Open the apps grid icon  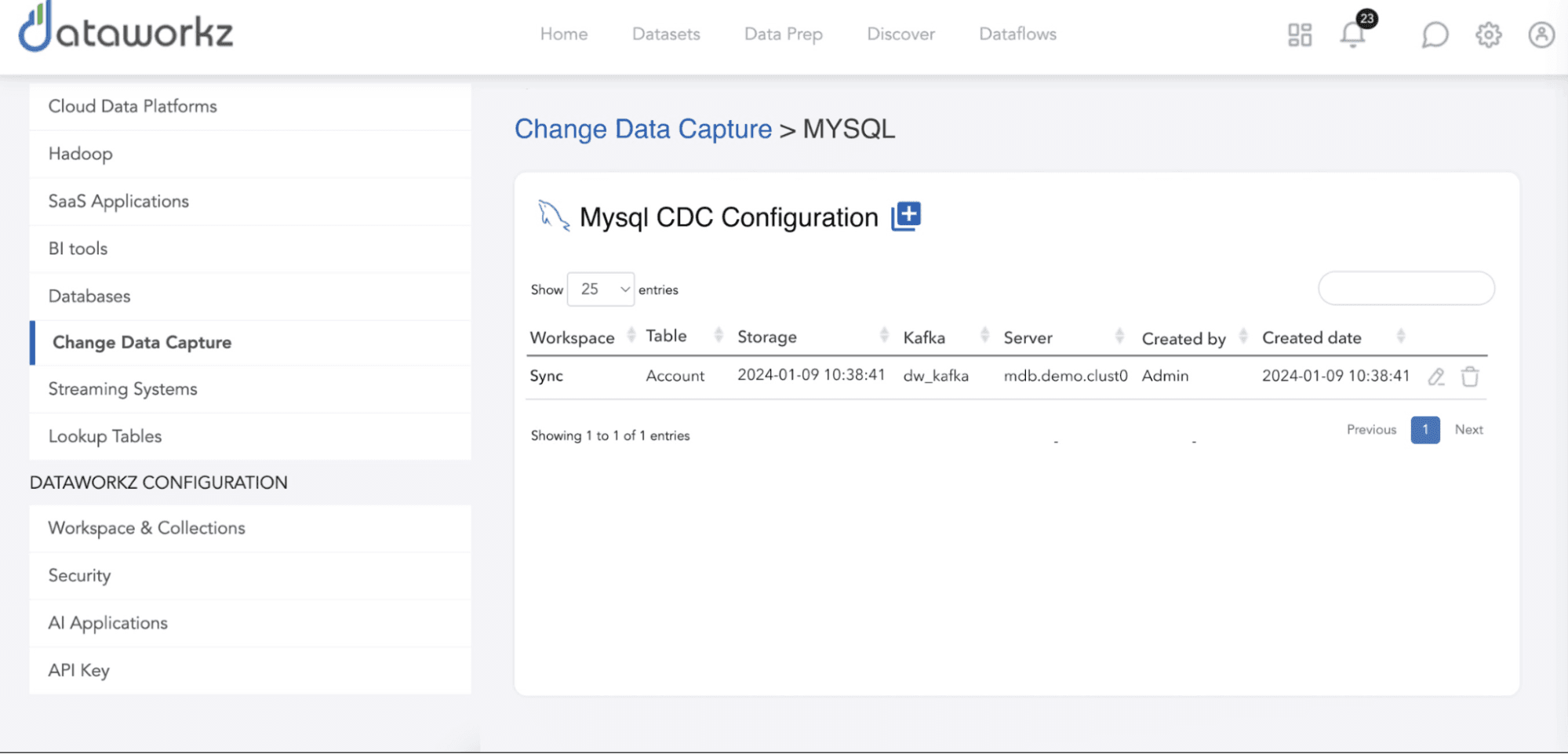click(1300, 35)
